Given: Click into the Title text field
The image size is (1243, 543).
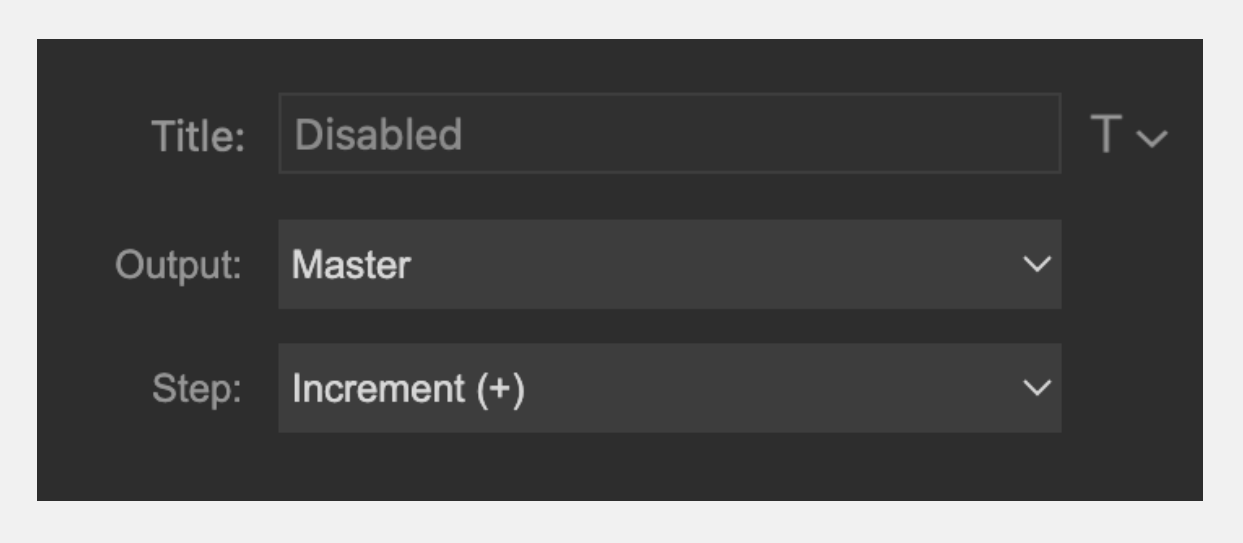Looking at the screenshot, I should pyautogui.click(x=669, y=133).
